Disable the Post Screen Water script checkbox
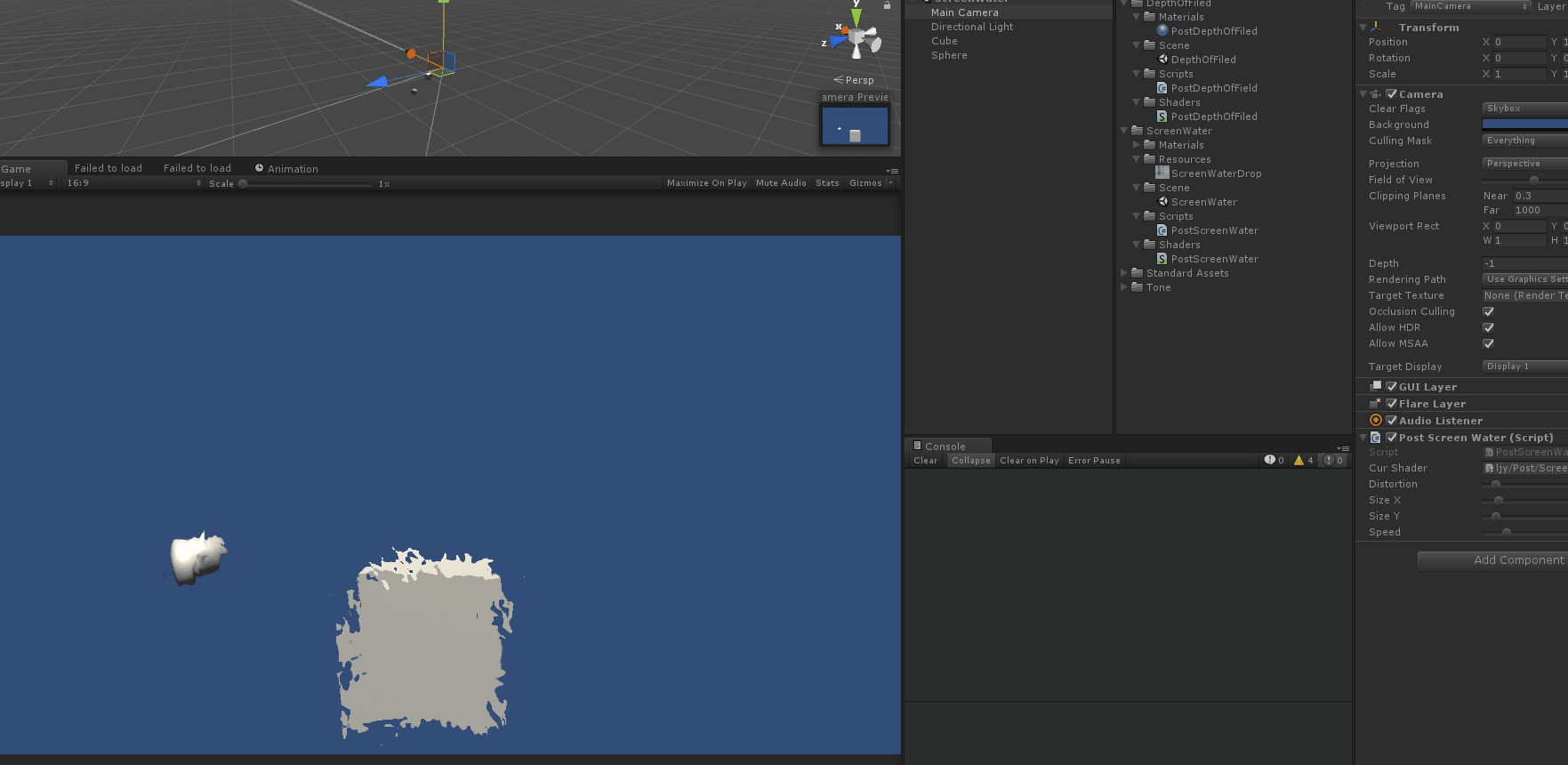 coord(1392,438)
